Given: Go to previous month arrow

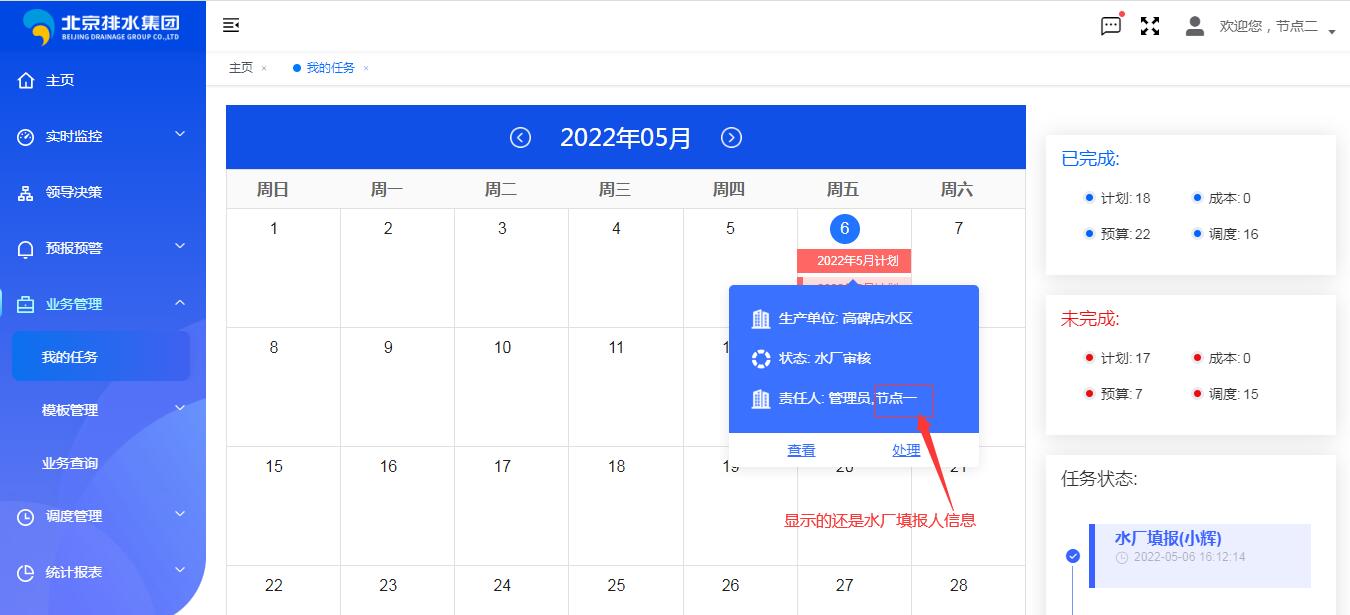Looking at the screenshot, I should coord(520,138).
